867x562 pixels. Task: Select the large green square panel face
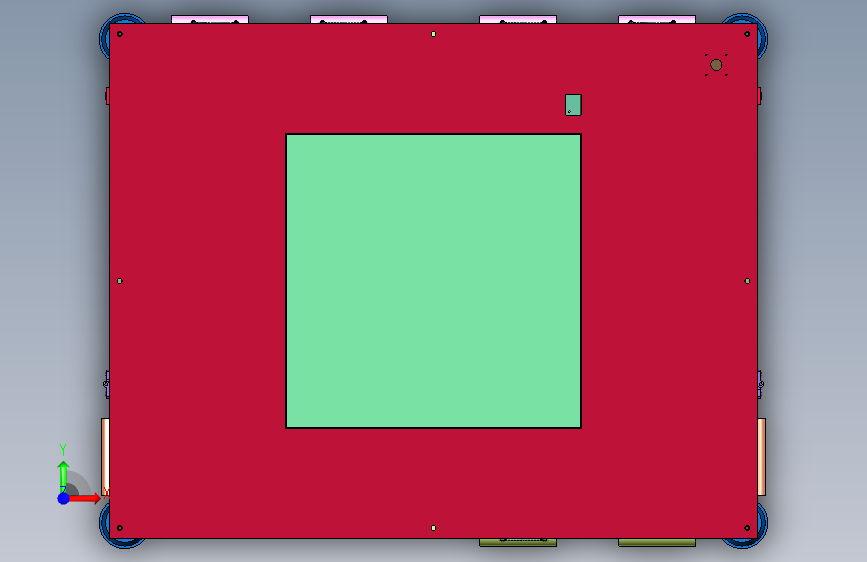click(434, 281)
